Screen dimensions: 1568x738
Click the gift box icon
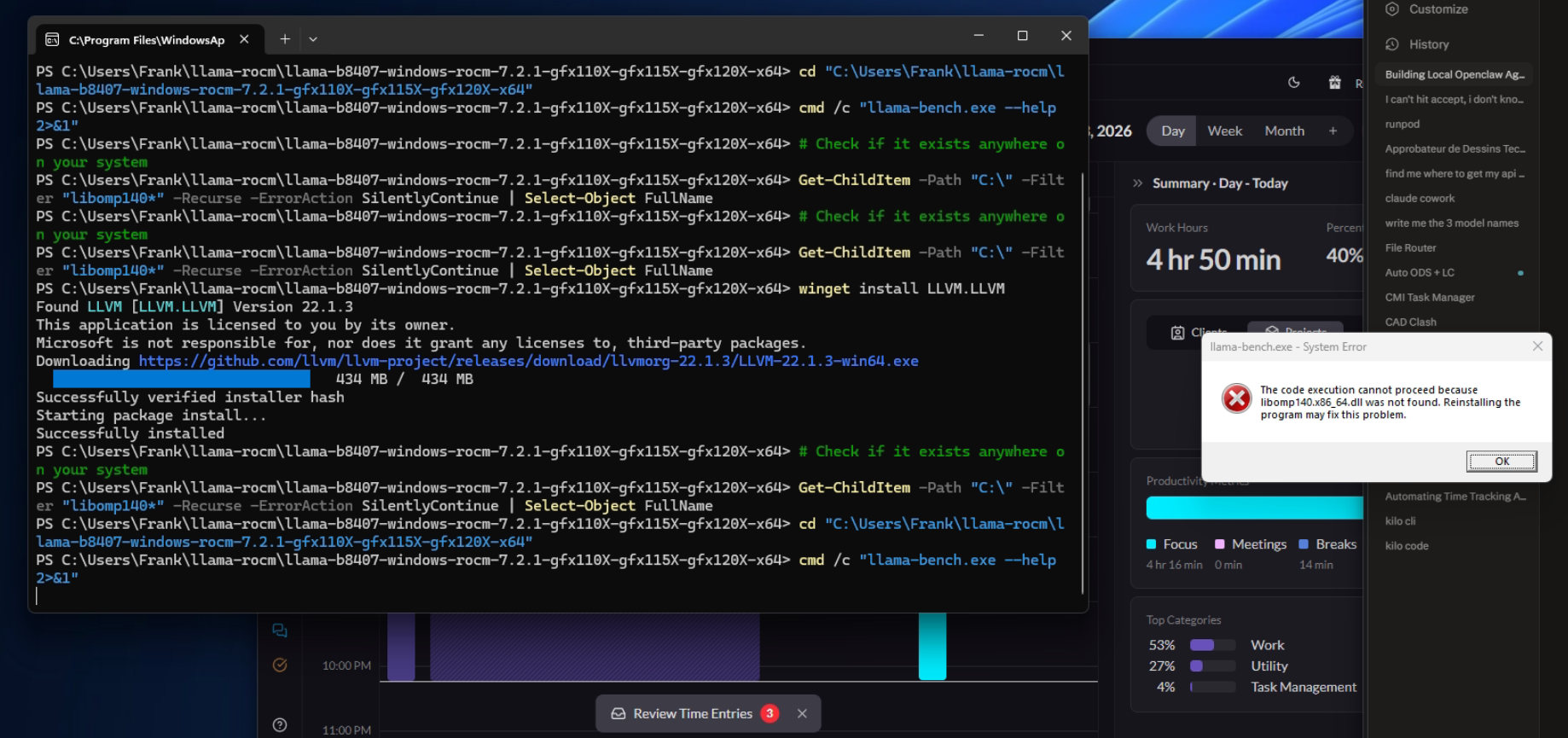pos(1334,83)
